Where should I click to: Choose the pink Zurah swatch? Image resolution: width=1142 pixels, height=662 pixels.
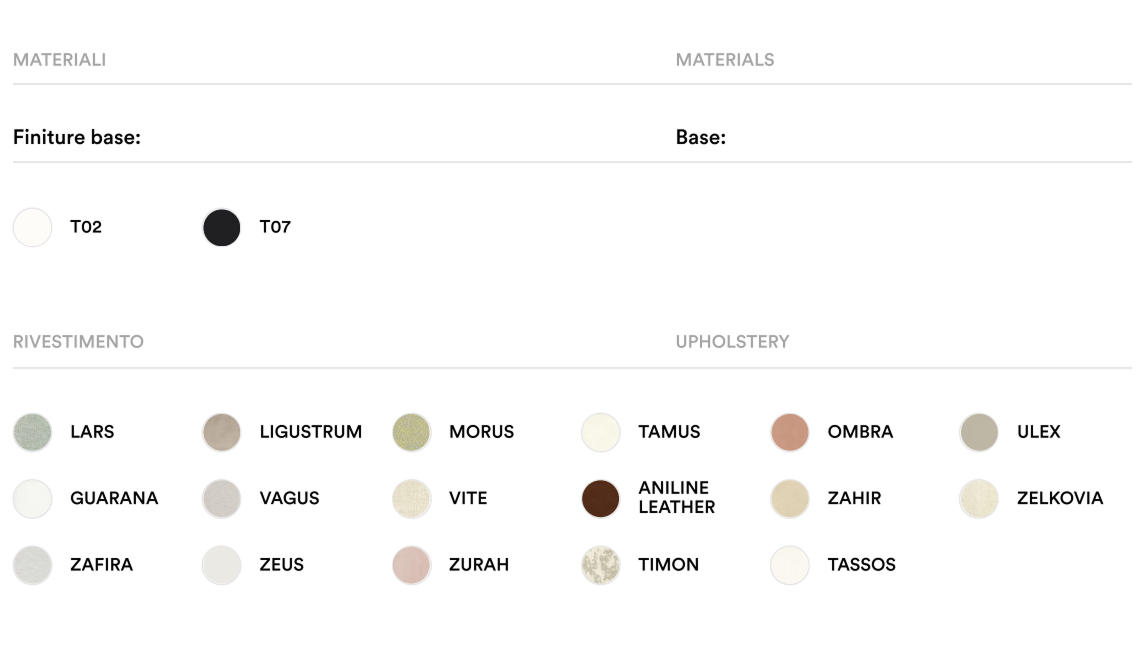point(411,565)
